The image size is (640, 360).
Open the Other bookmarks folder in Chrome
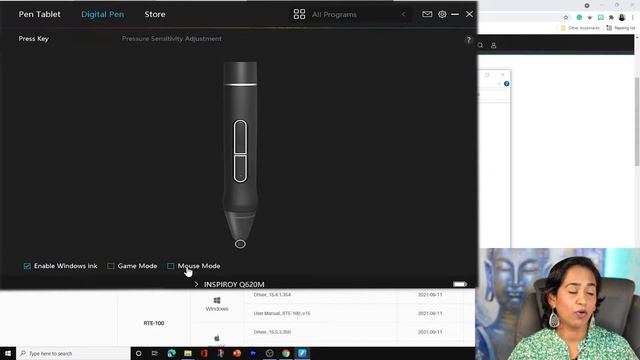(580, 28)
